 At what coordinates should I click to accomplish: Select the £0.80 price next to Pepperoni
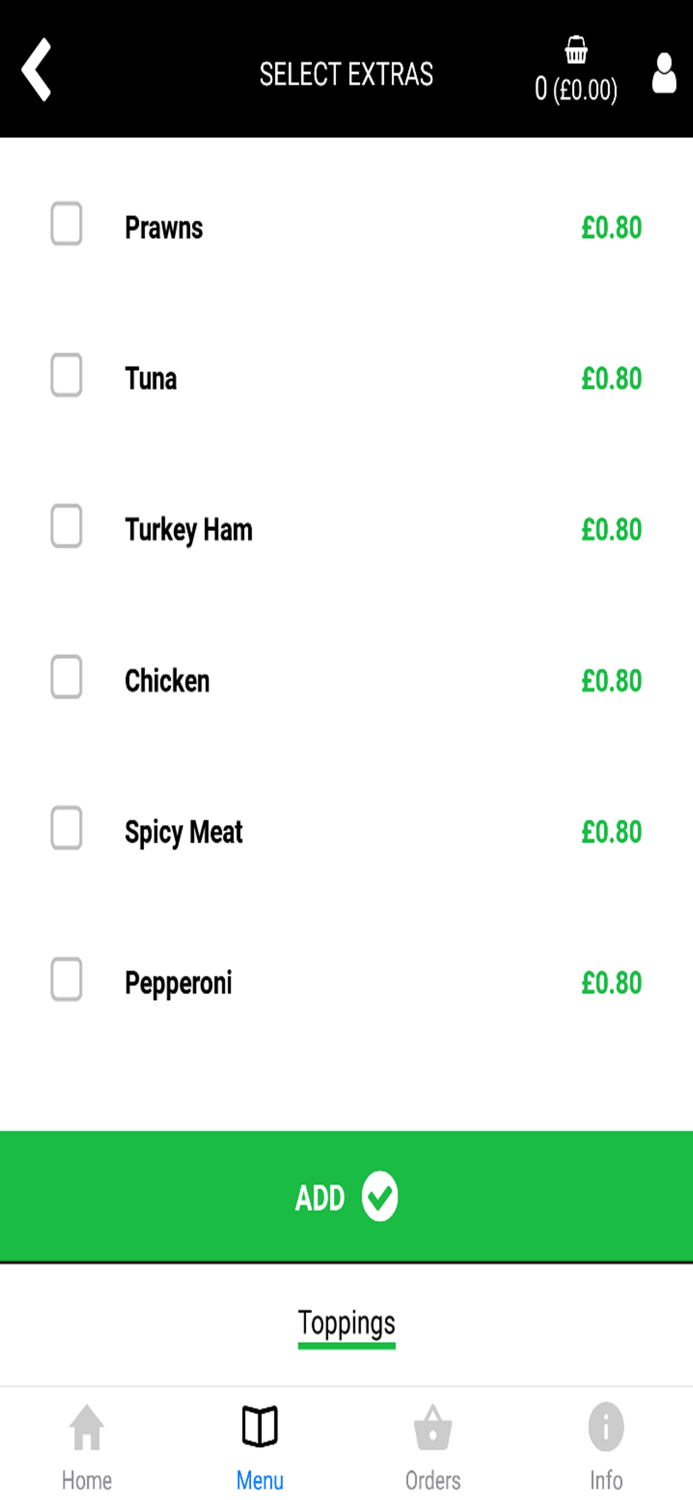pos(611,983)
